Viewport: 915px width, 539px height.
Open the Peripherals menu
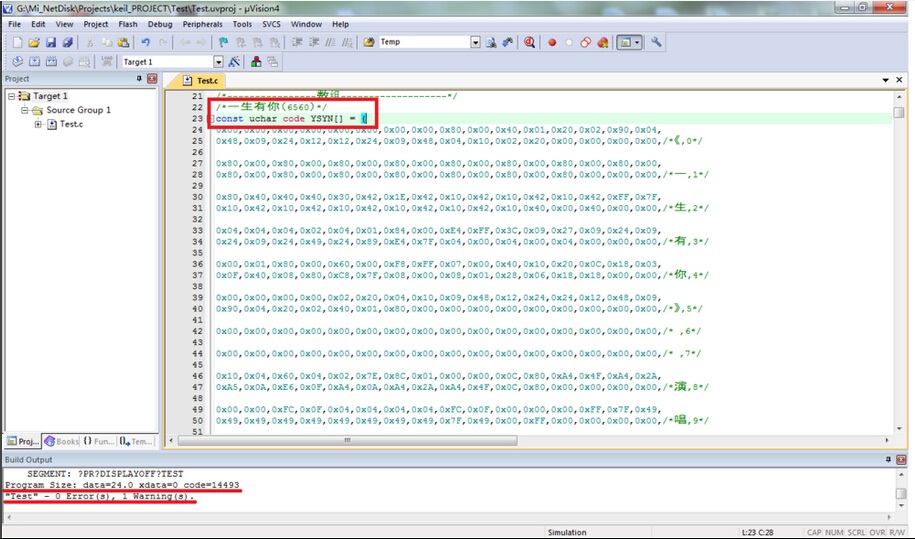(x=203, y=24)
